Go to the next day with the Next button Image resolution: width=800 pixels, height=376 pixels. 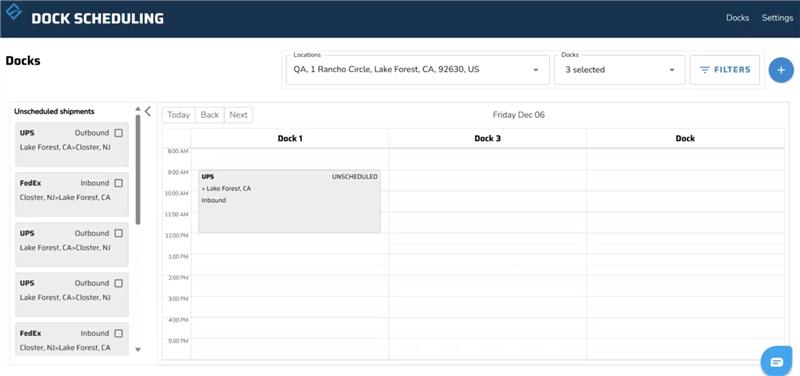tap(238, 115)
